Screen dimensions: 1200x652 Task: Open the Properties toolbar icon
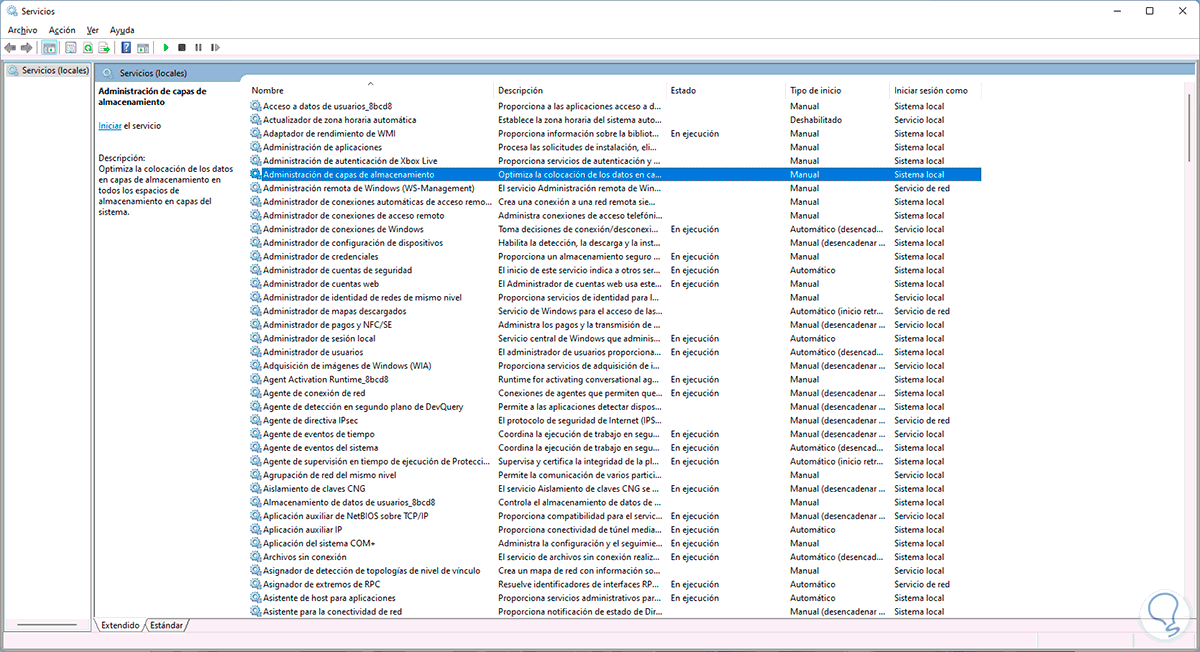(70, 47)
